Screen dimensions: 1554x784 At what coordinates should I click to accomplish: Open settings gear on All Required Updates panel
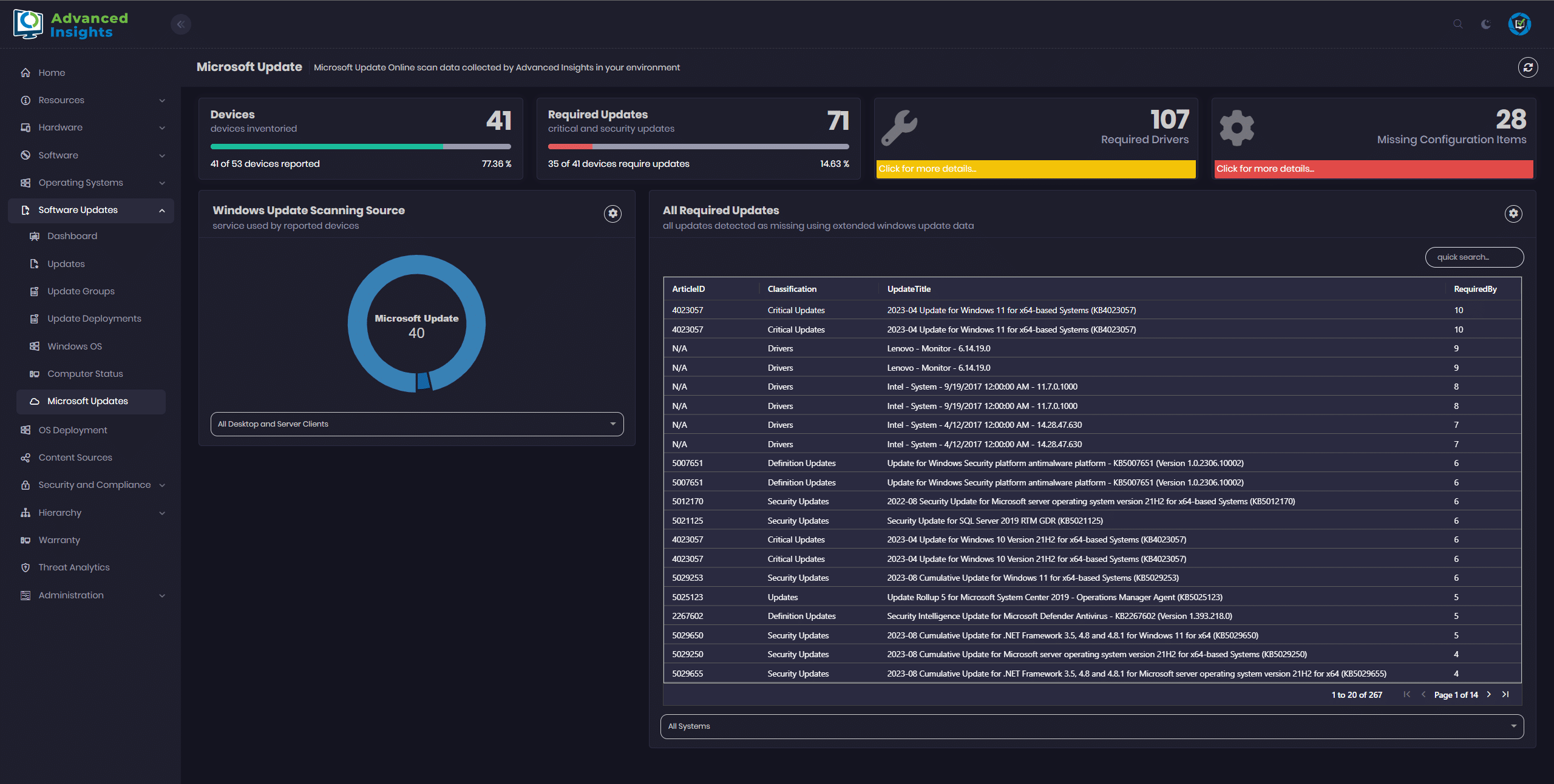click(x=1513, y=214)
